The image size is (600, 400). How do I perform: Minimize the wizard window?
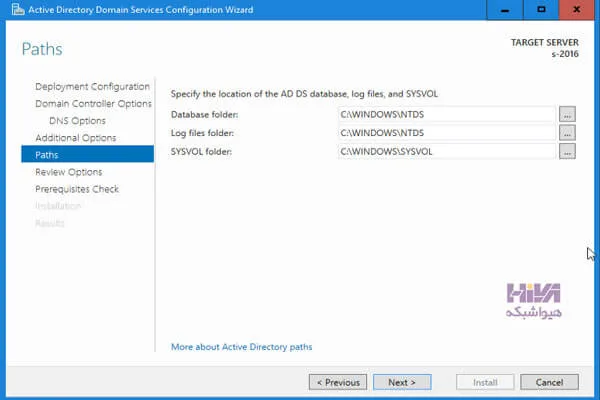click(x=505, y=10)
